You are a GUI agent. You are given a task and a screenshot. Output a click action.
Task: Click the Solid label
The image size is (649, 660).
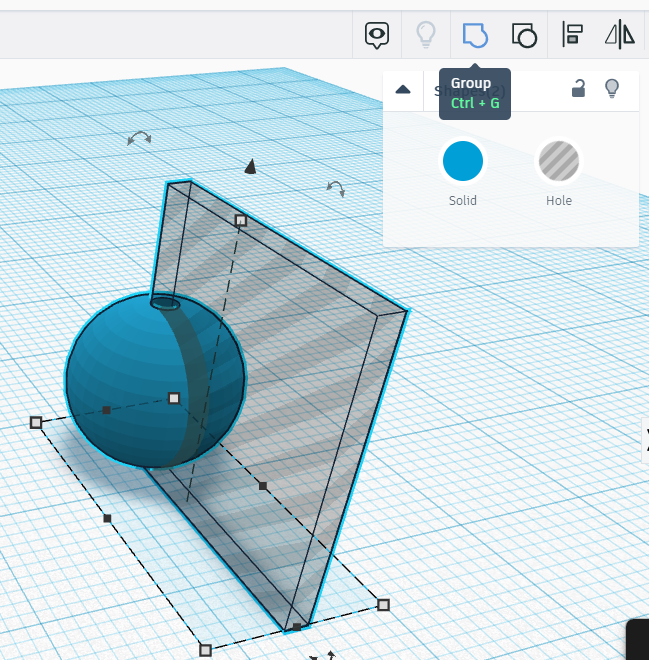(x=463, y=200)
